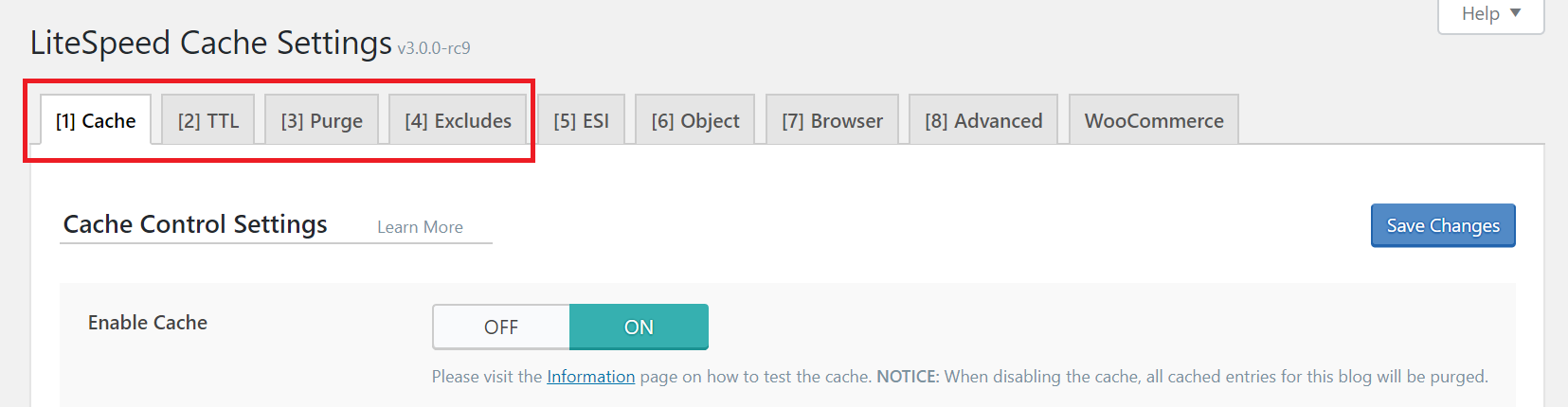Click the Cache Control Settings heading

coord(195,224)
